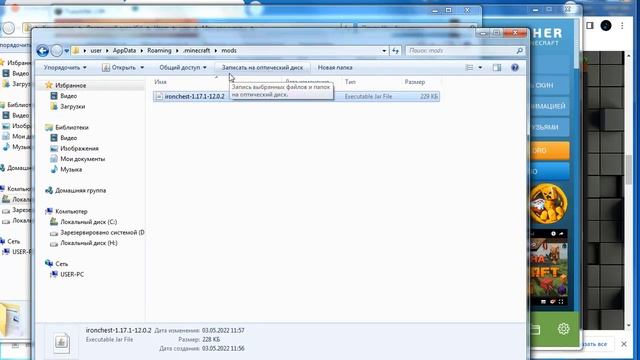Click the launcher settings gear icon
The width and height of the screenshot is (640, 360).
click(563, 329)
